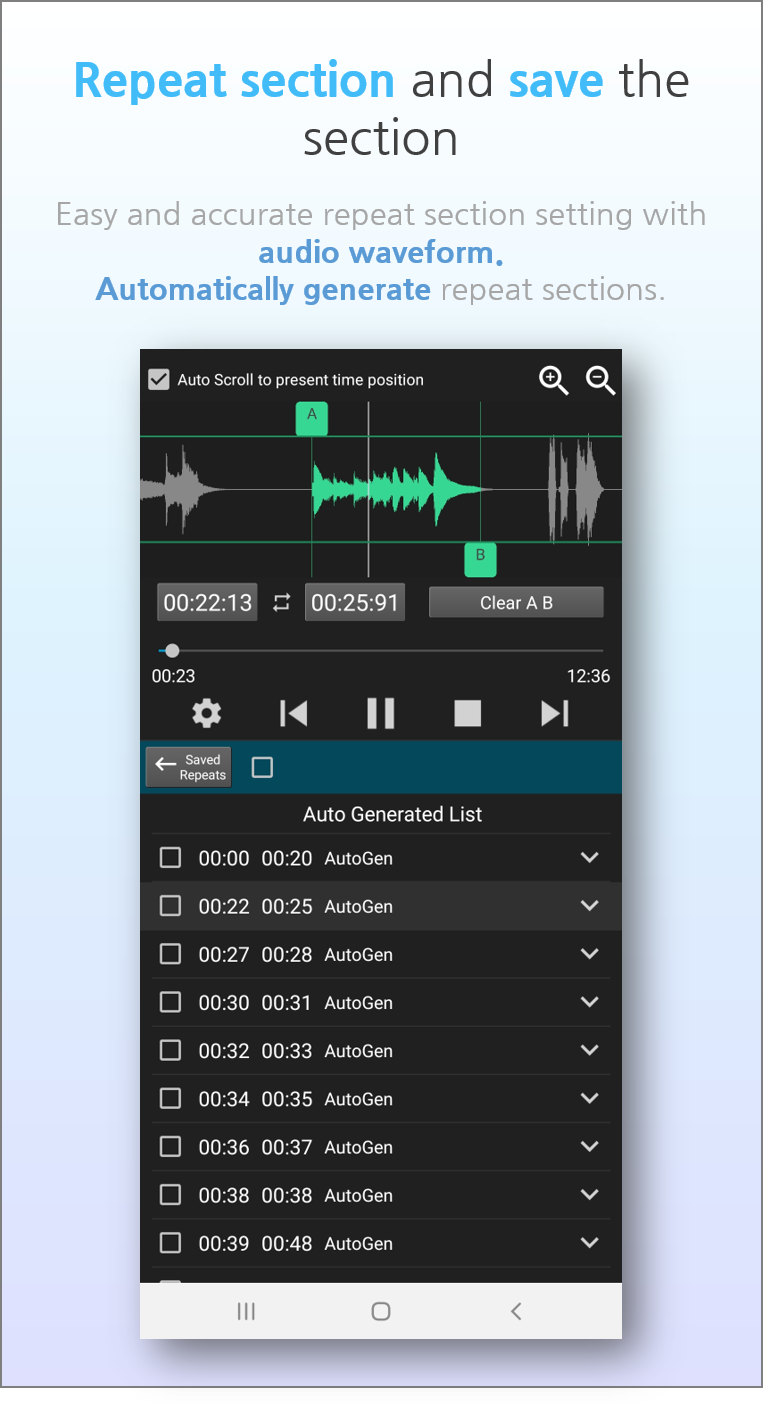
Task: Check the 00:39 00:48 AutoGen row
Action: click(x=171, y=1243)
